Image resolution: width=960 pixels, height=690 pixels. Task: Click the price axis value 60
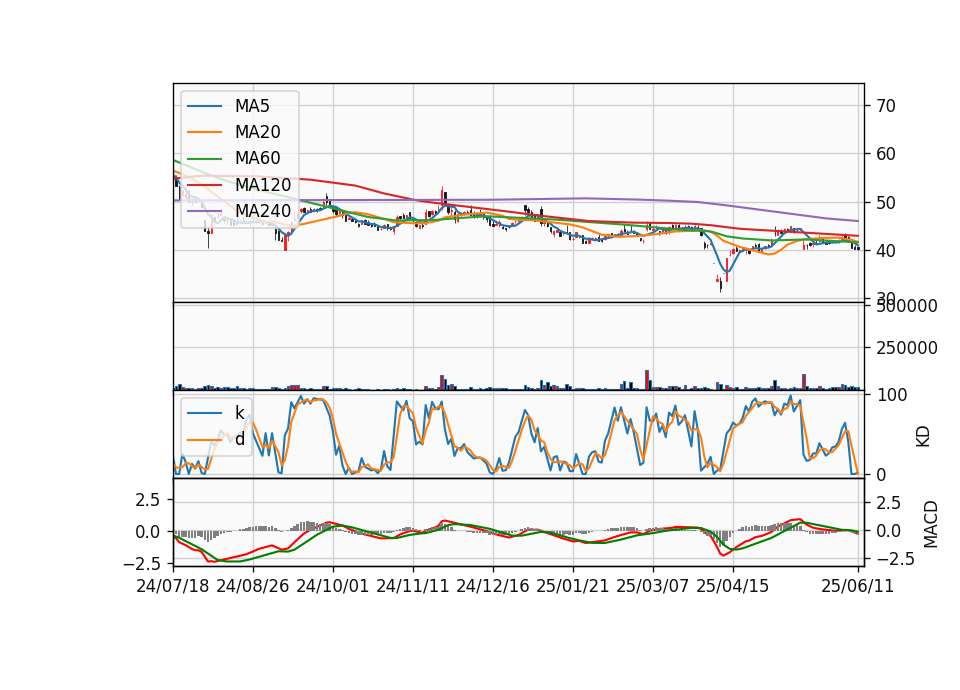pyautogui.click(x=886, y=154)
